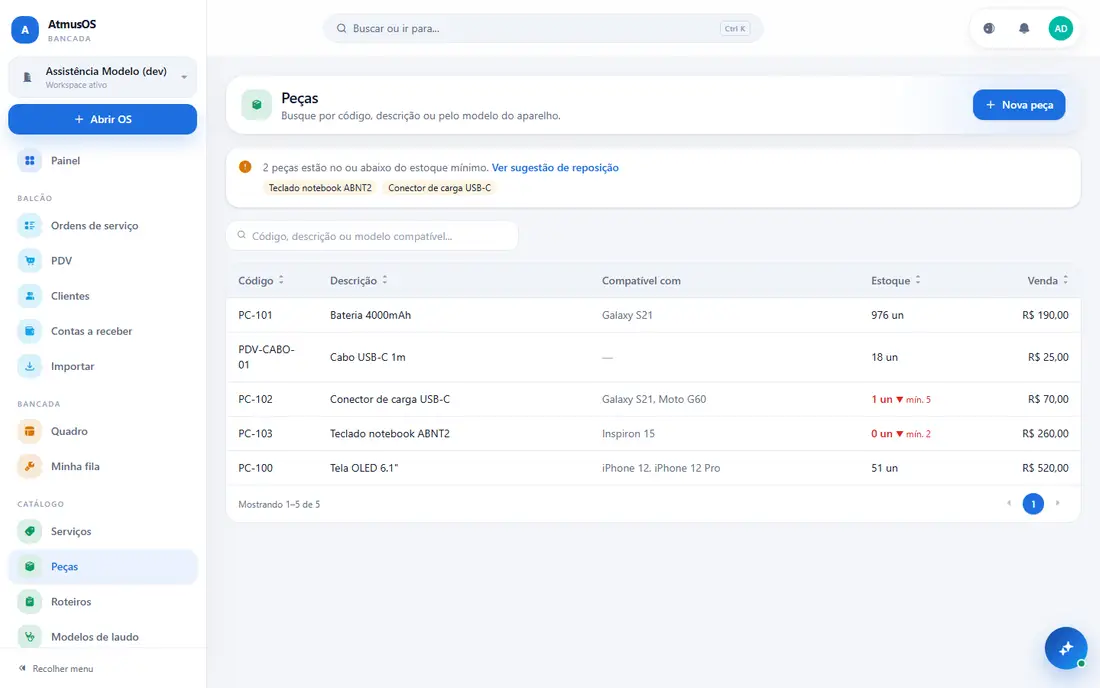Viewport: 1100px width, 688px height.
Task: Open the AI assistant sparkle button
Action: coord(1066,647)
